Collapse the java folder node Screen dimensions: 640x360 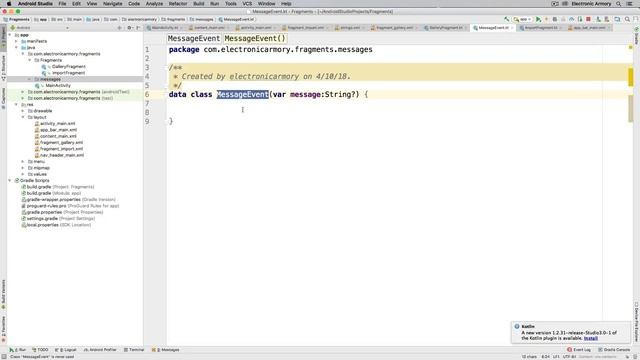point(17,48)
